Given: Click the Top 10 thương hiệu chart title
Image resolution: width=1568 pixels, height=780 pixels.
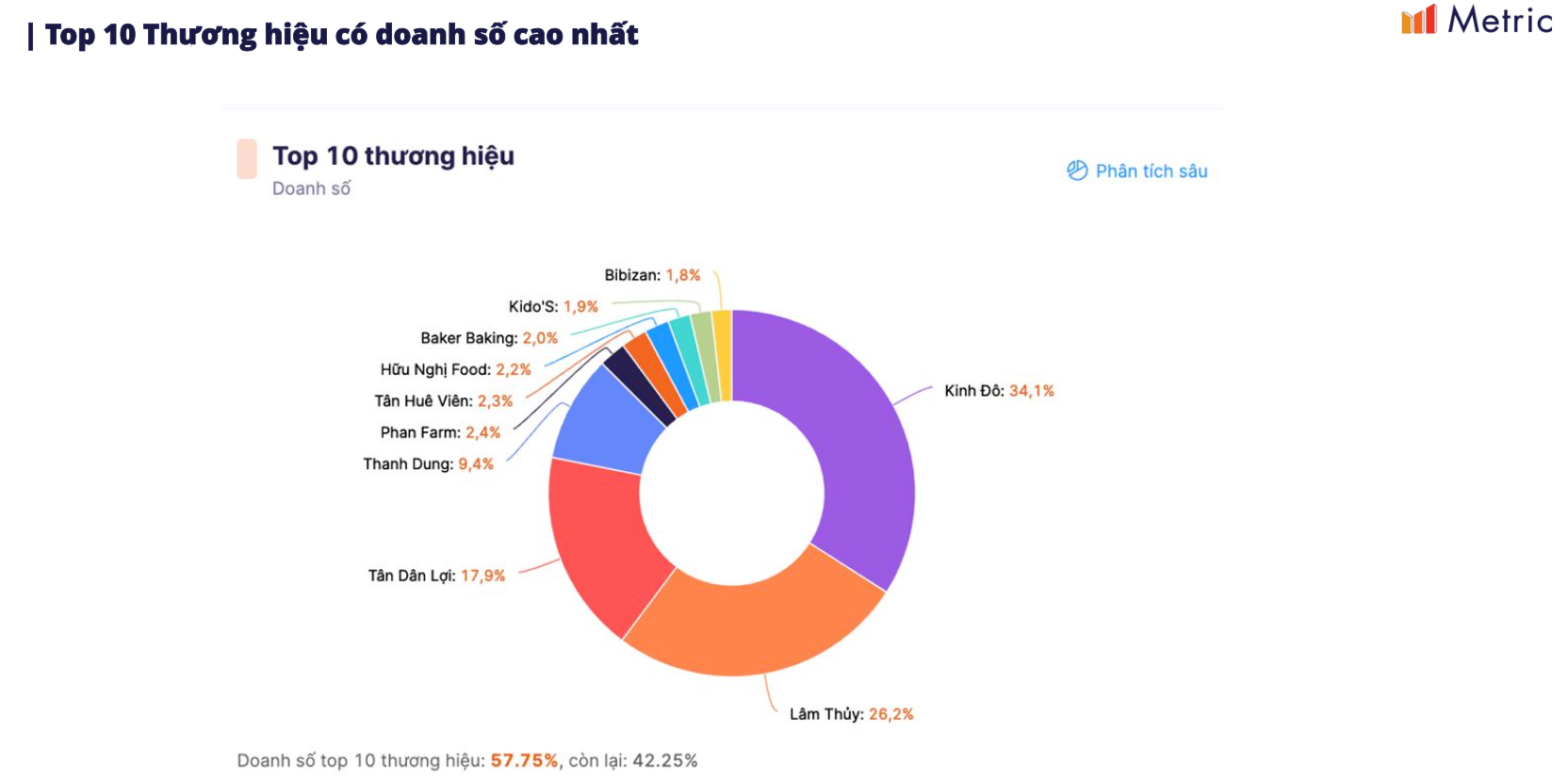Looking at the screenshot, I should coord(393,156).
